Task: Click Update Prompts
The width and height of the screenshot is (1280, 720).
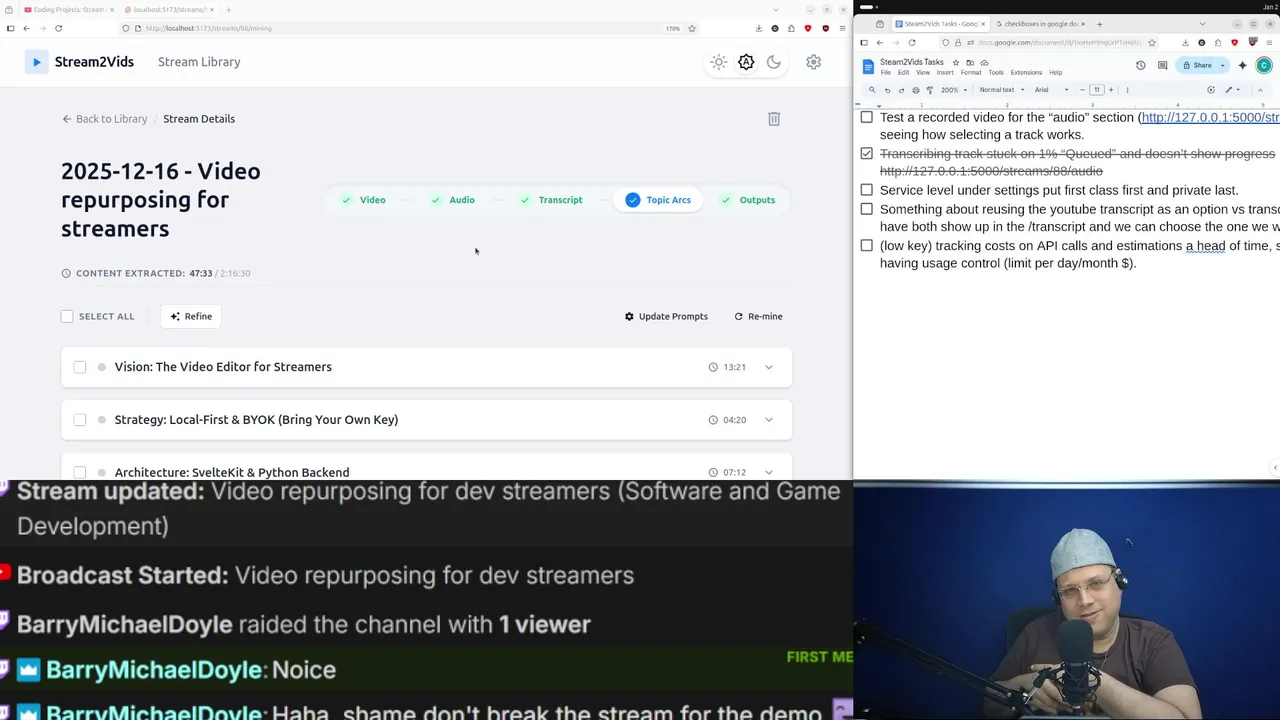Action: [666, 316]
